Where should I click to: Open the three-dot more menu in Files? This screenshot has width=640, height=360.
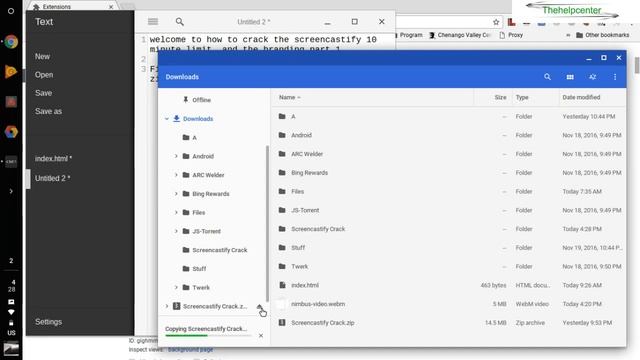coord(615,77)
